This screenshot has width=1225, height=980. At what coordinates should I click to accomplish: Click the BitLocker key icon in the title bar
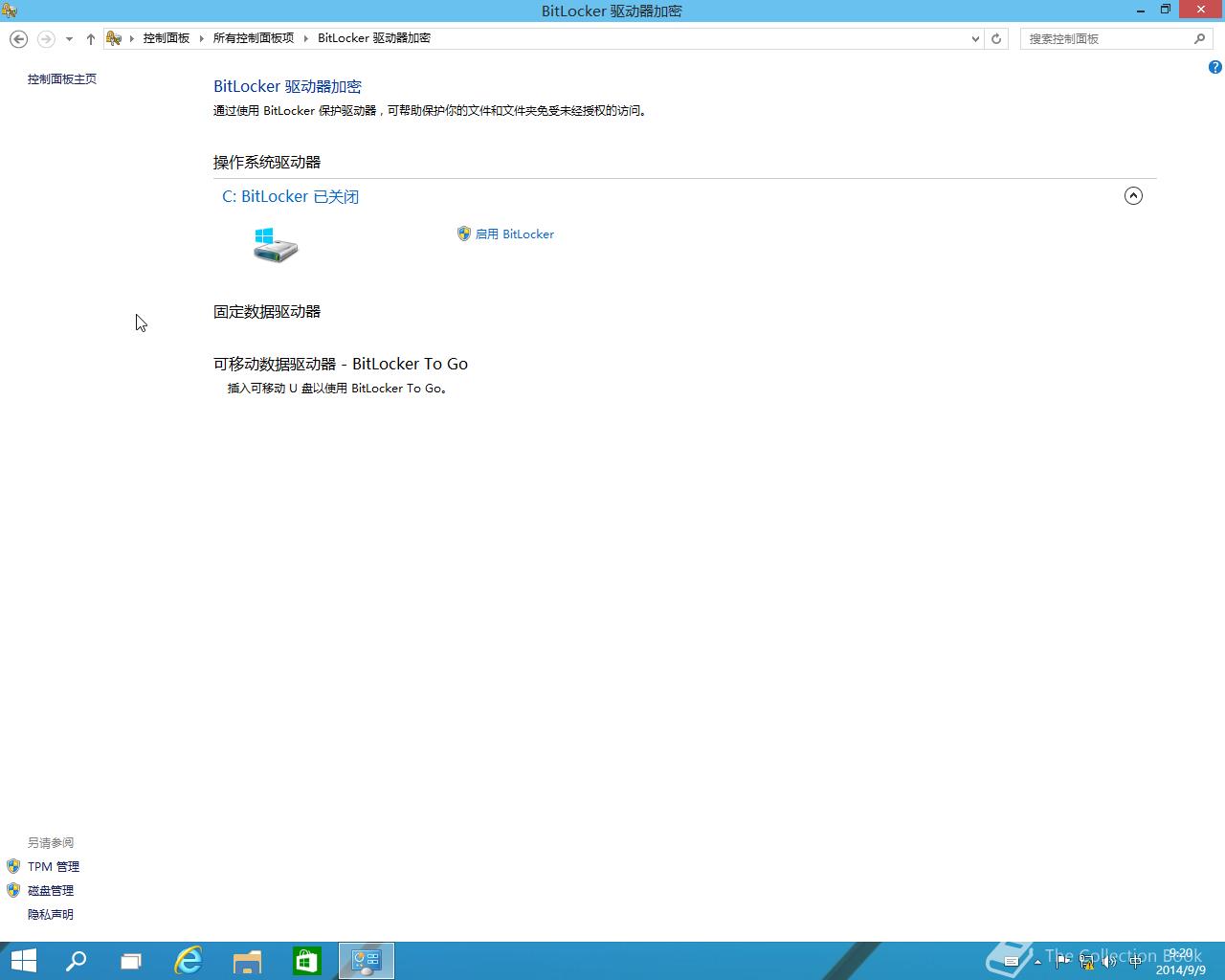click(10, 11)
